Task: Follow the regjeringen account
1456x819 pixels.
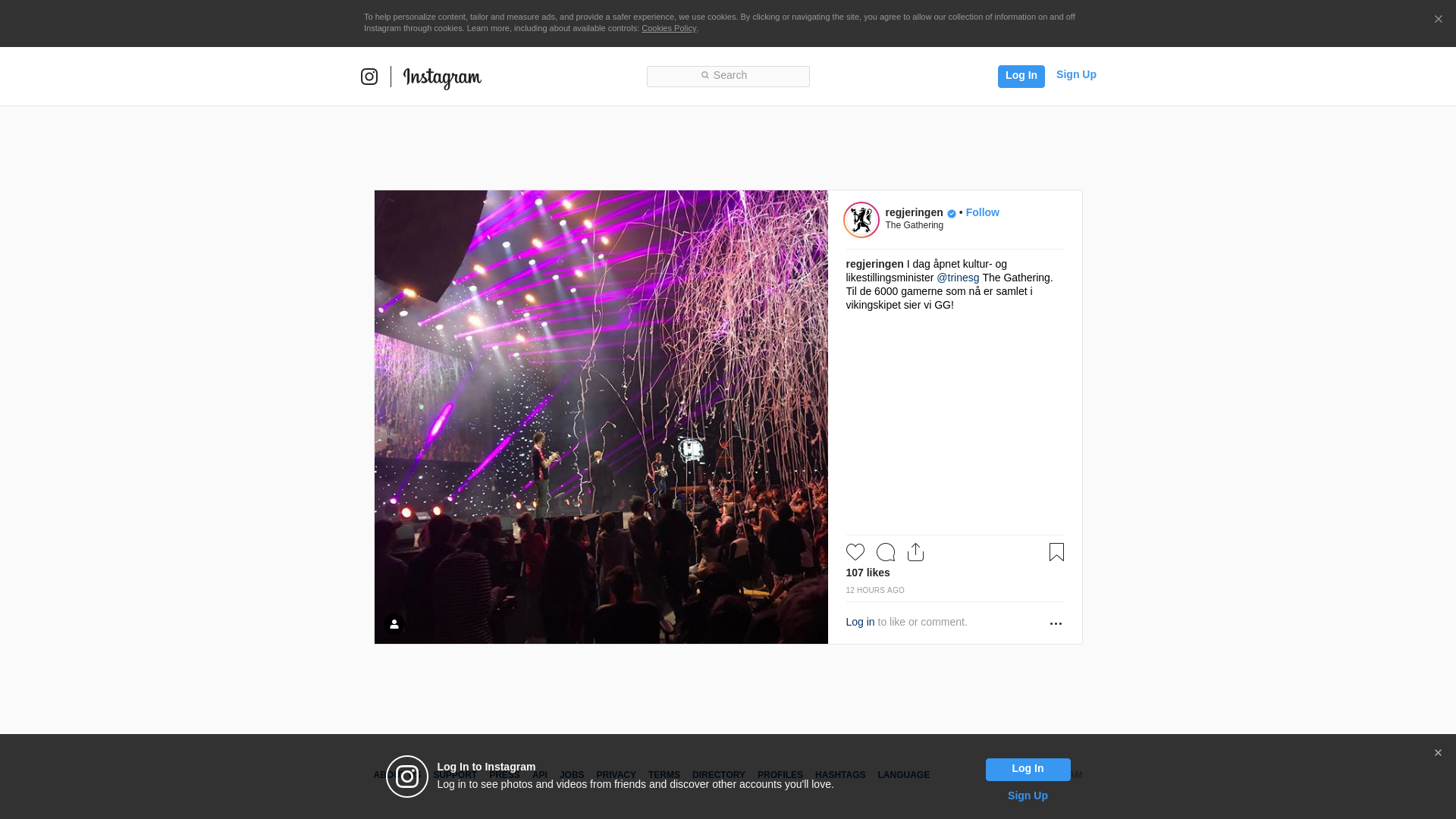Action: [x=982, y=212]
